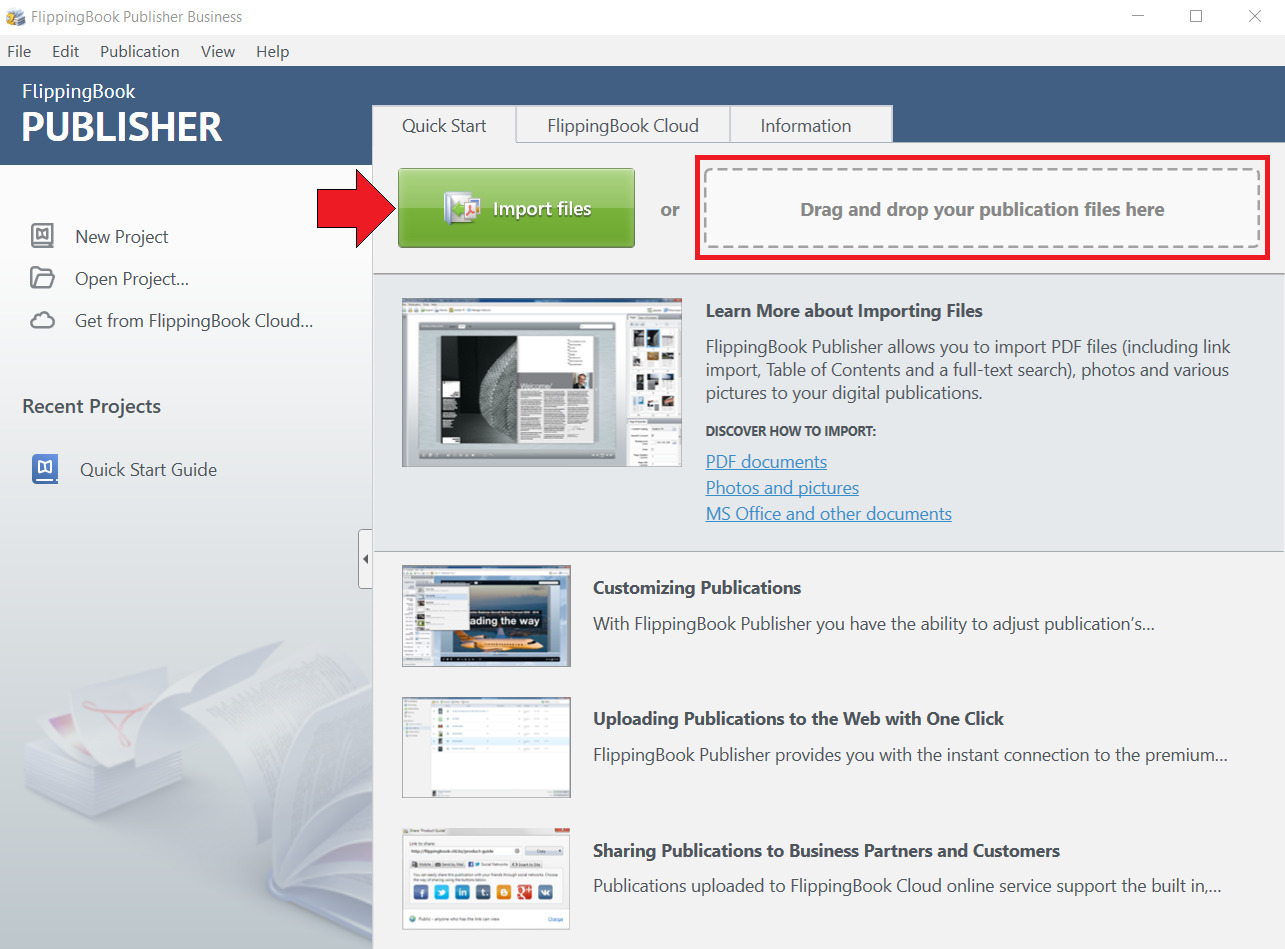The height and width of the screenshot is (949, 1285).
Task: Click the FlippingBook app icon in title bar
Action: [16, 17]
